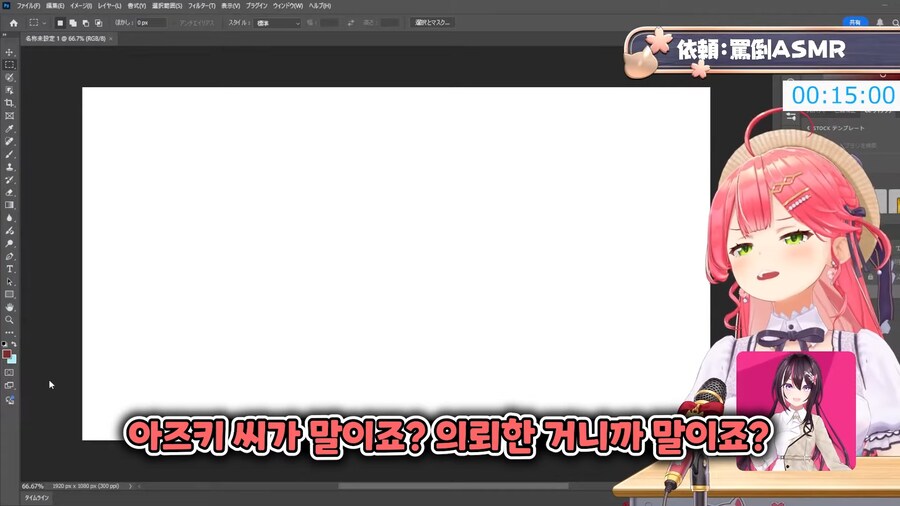Click the document size status bar text
Viewport: 900px width, 506px height.
pyautogui.click(x=86, y=486)
